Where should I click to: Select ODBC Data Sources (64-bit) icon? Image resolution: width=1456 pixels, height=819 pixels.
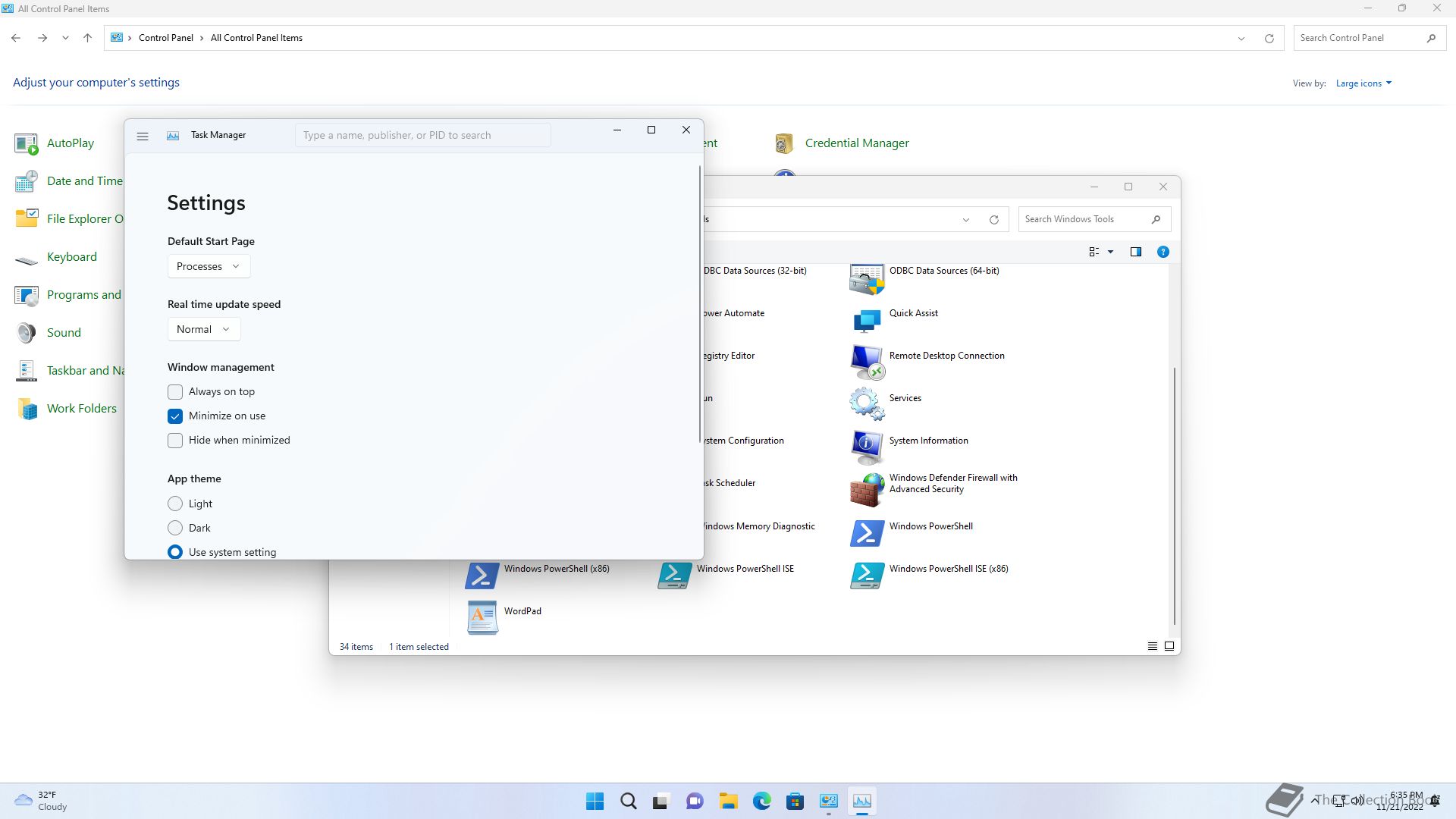(867, 279)
